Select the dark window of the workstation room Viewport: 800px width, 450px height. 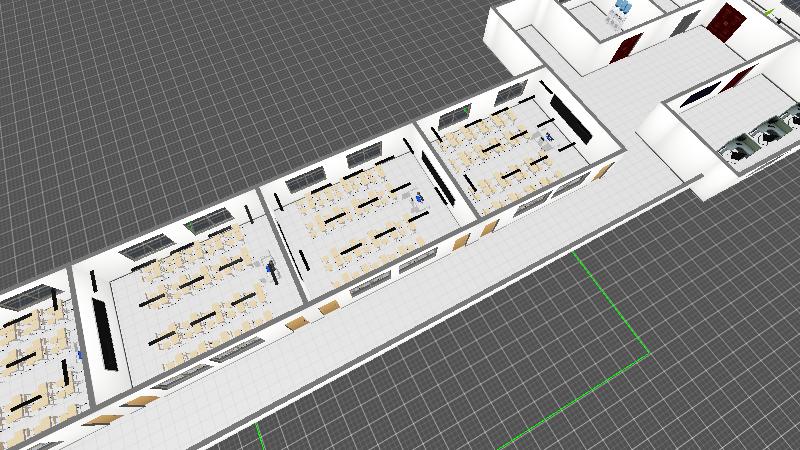(699, 93)
